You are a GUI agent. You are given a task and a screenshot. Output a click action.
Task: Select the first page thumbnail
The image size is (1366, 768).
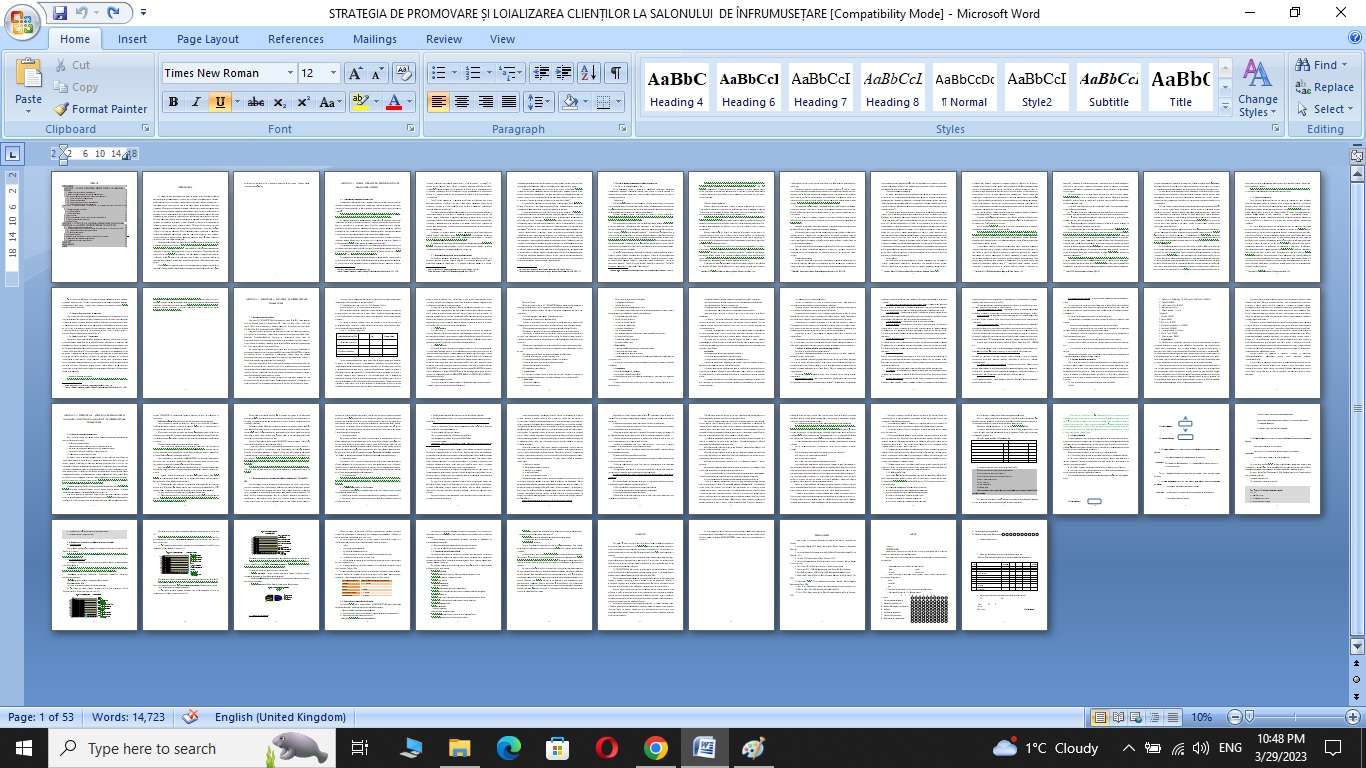94,227
